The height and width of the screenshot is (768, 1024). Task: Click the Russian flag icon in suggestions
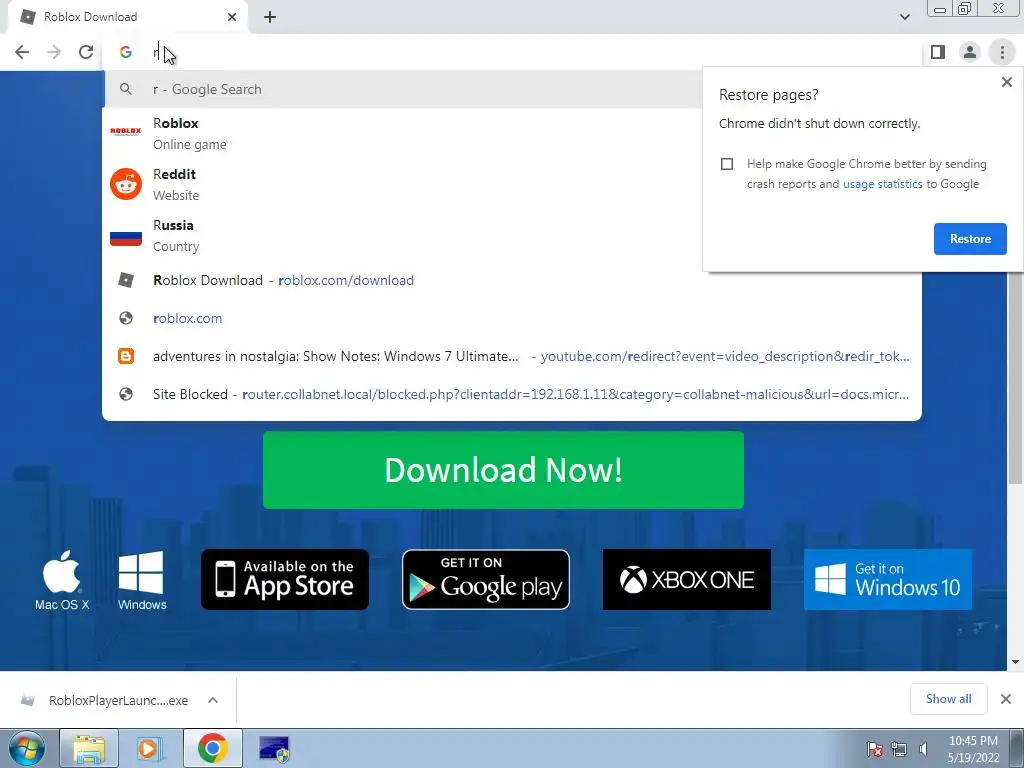coord(125,236)
